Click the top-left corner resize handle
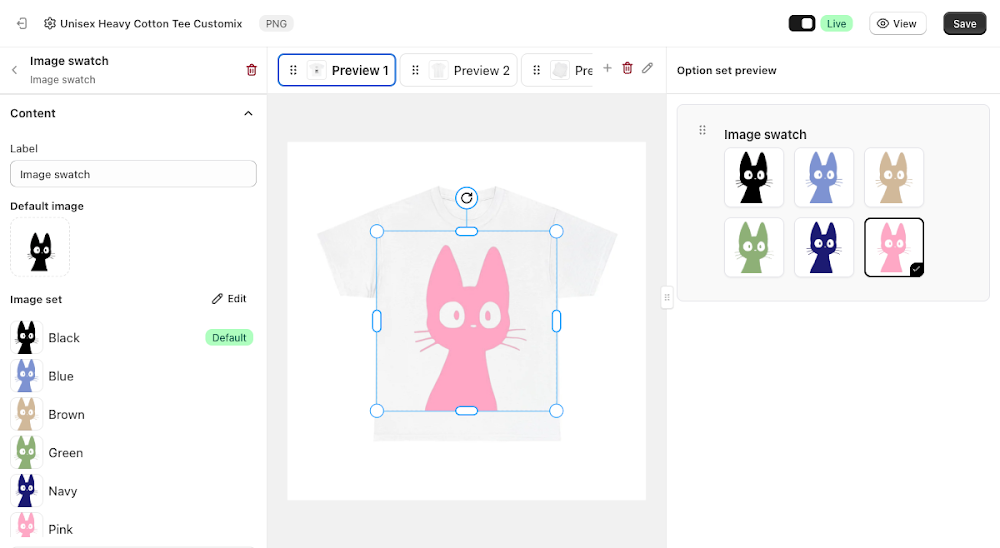The width and height of the screenshot is (1000, 548). point(377,231)
